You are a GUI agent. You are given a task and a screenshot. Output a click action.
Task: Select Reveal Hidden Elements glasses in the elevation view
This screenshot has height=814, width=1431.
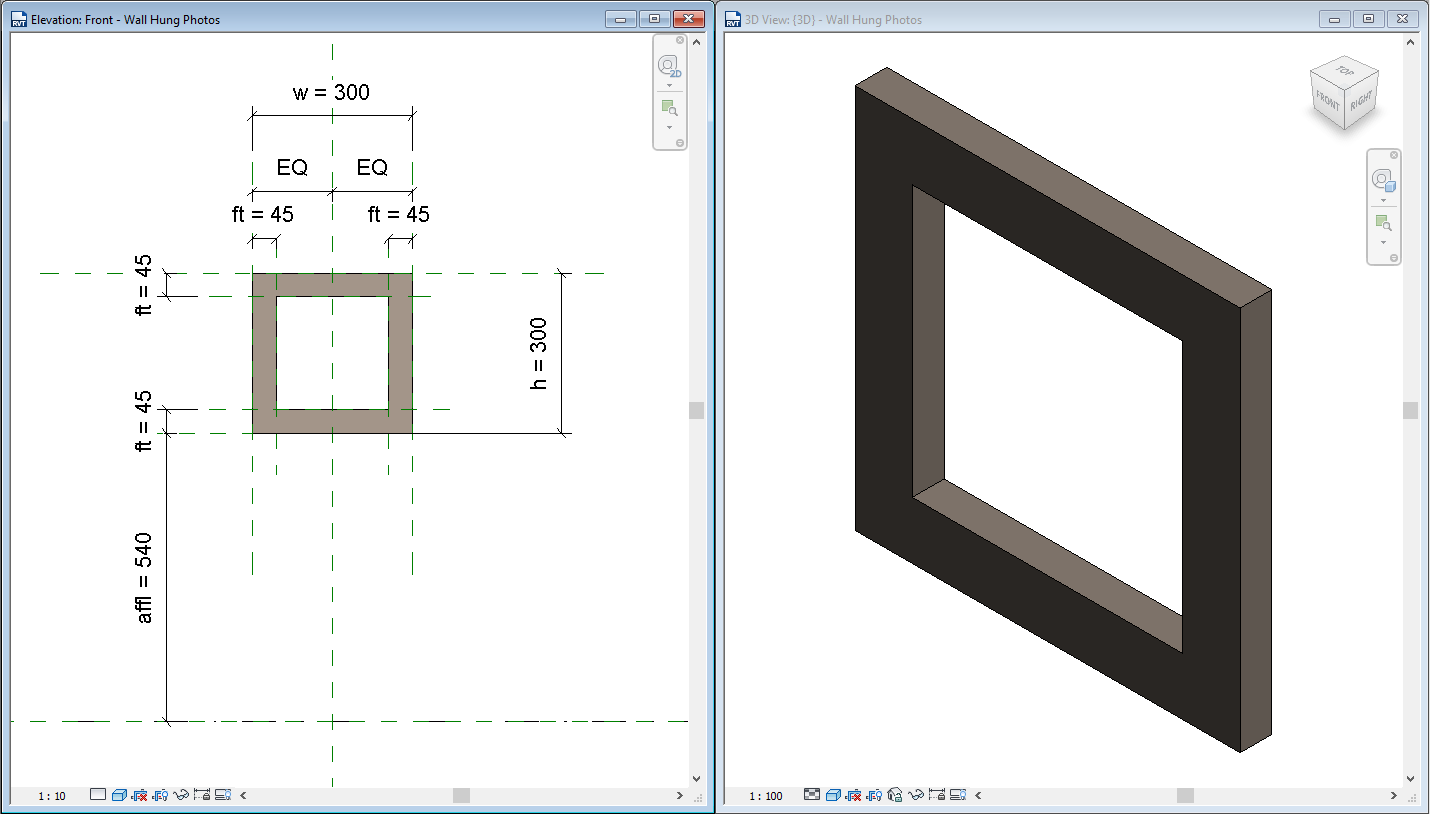pos(182,795)
